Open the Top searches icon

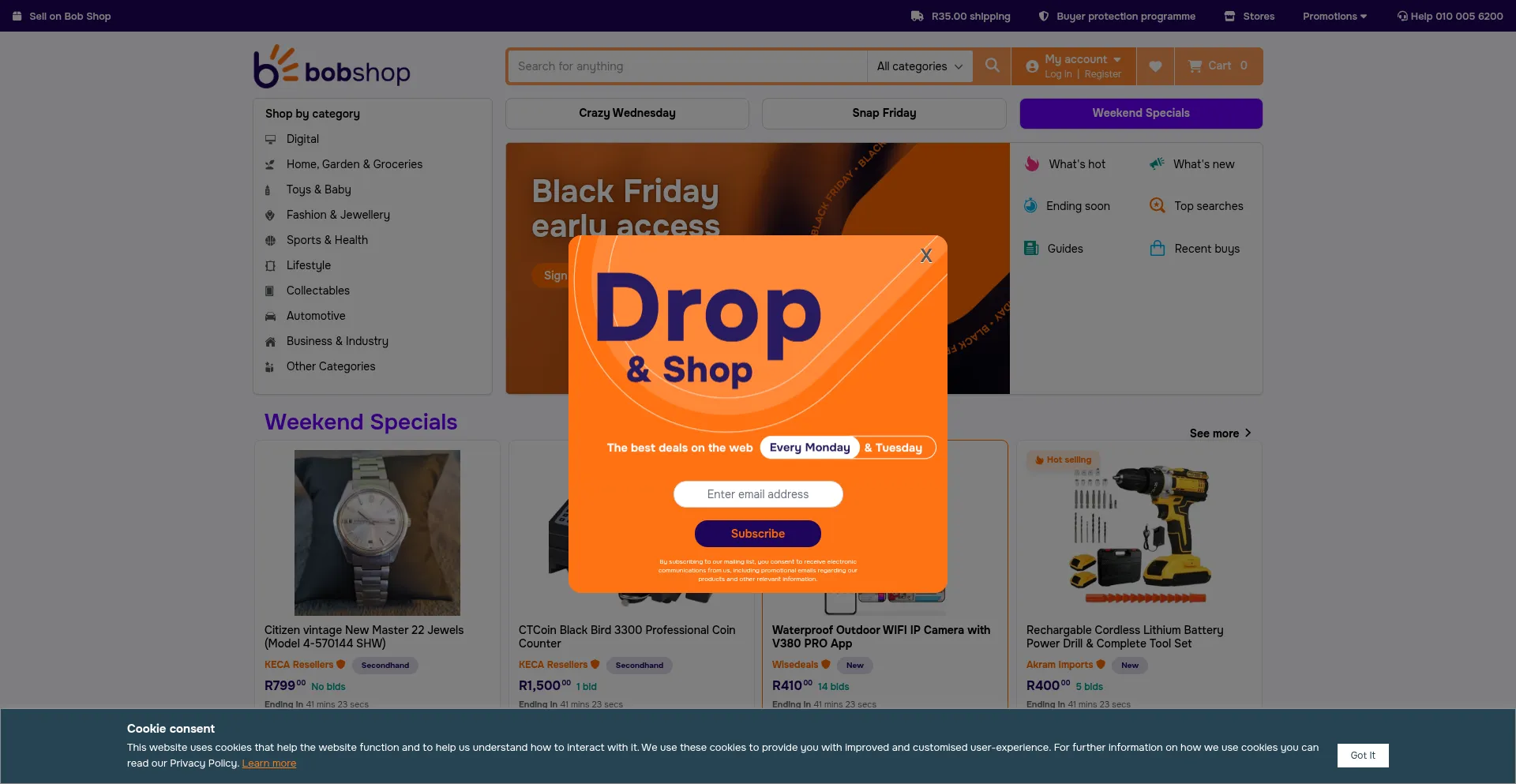[x=1157, y=205]
